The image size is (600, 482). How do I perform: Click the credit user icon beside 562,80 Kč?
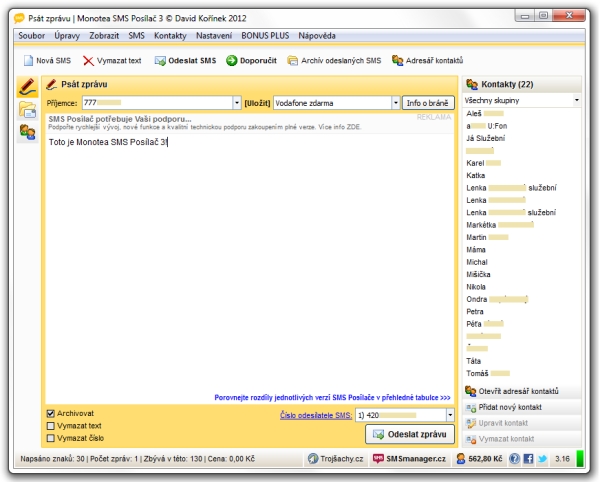(461, 458)
